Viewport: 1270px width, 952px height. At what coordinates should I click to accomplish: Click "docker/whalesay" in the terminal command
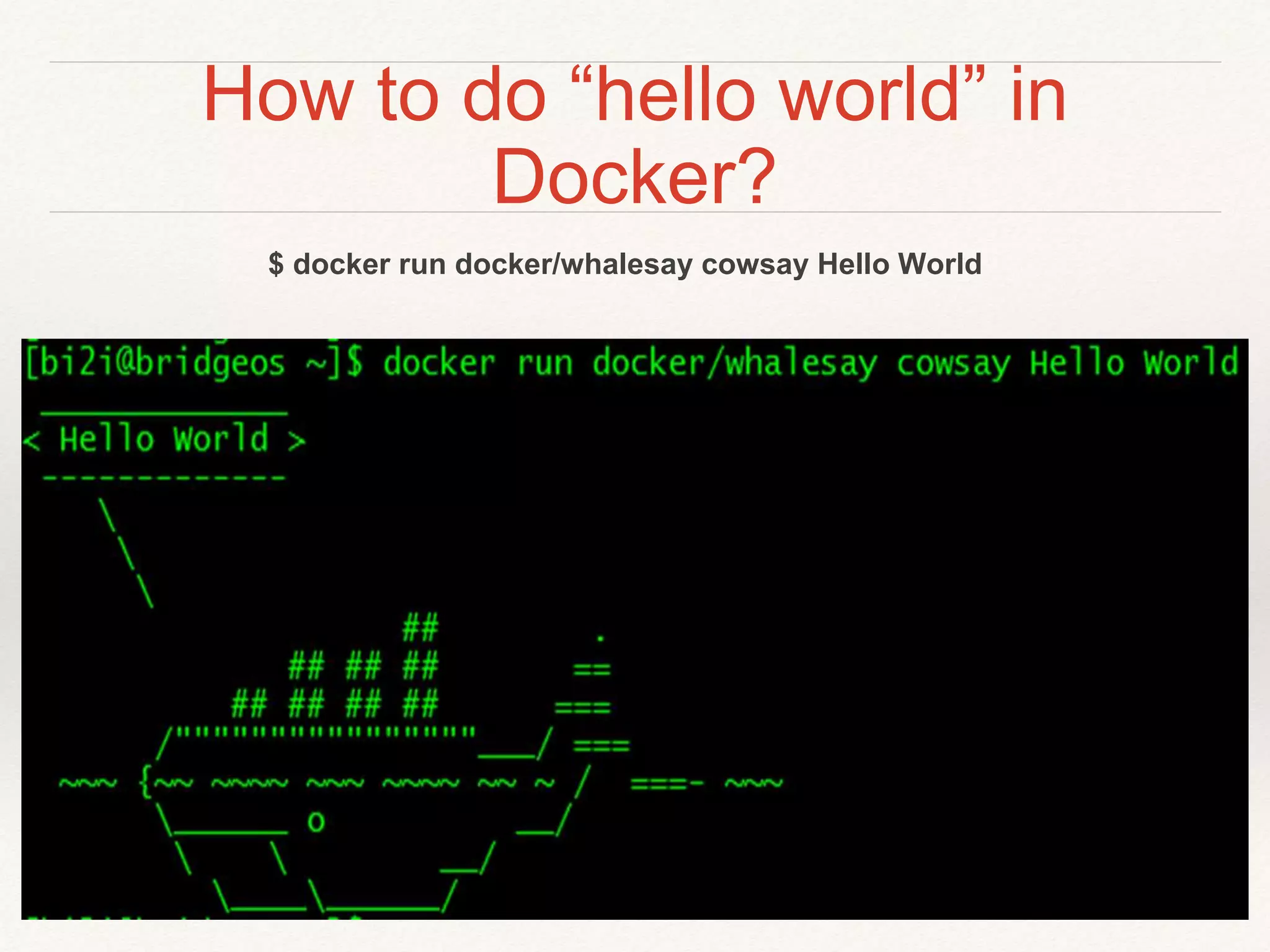[x=735, y=364]
